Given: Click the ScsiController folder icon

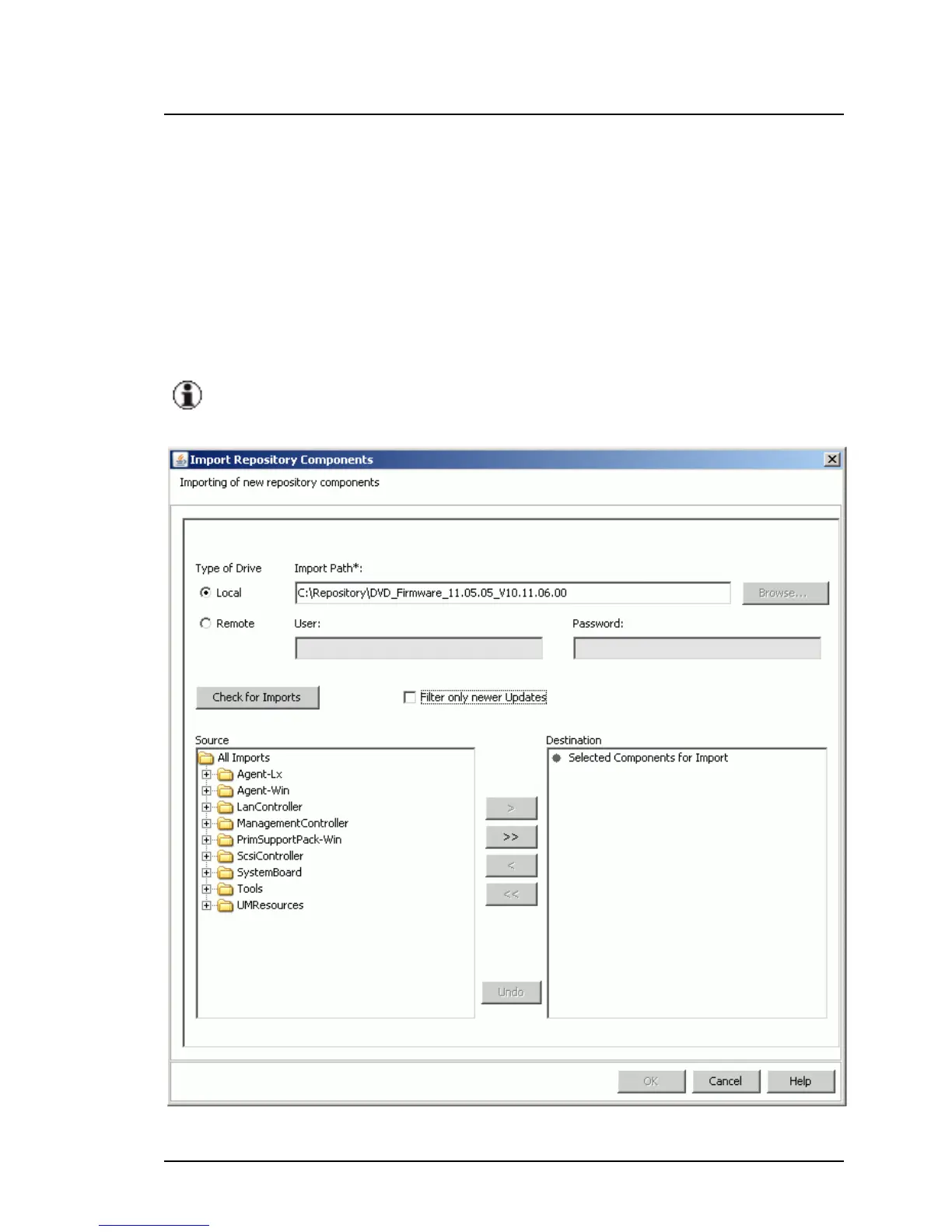Looking at the screenshot, I should 226,856.
